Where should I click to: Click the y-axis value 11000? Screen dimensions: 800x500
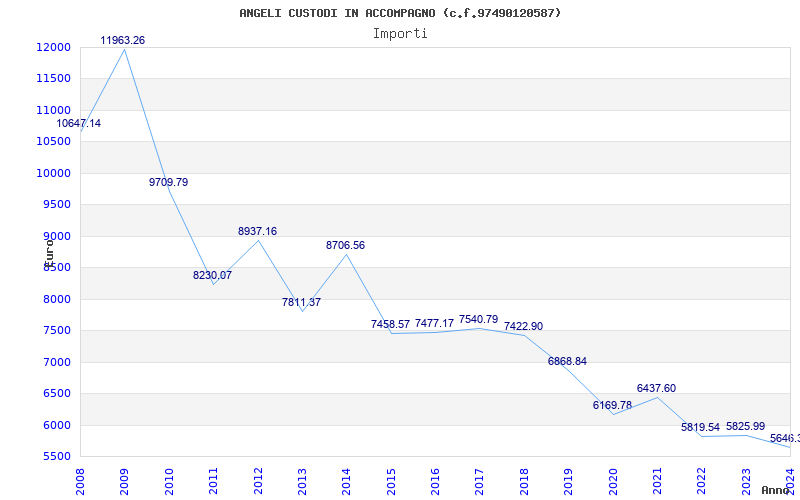[54, 110]
